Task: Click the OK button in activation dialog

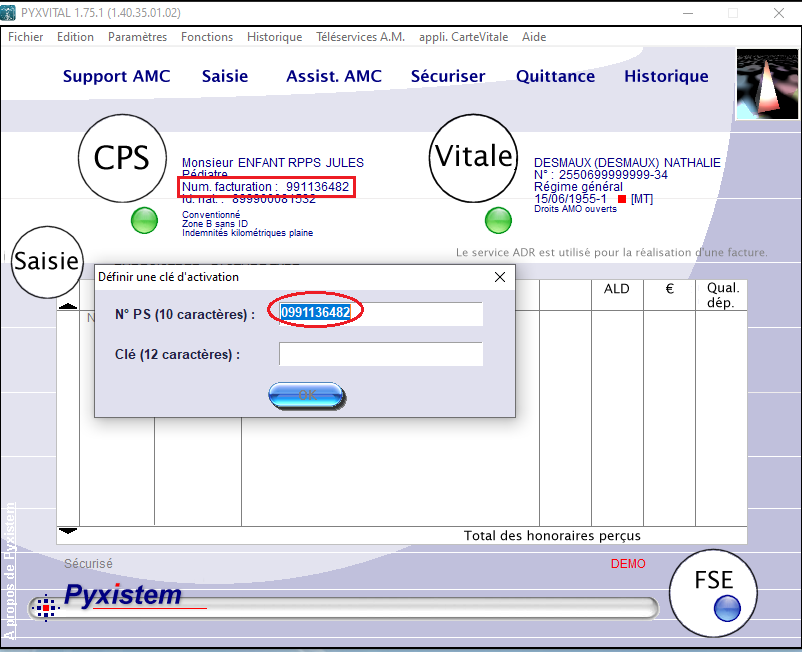Action: (x=307, y=395)
